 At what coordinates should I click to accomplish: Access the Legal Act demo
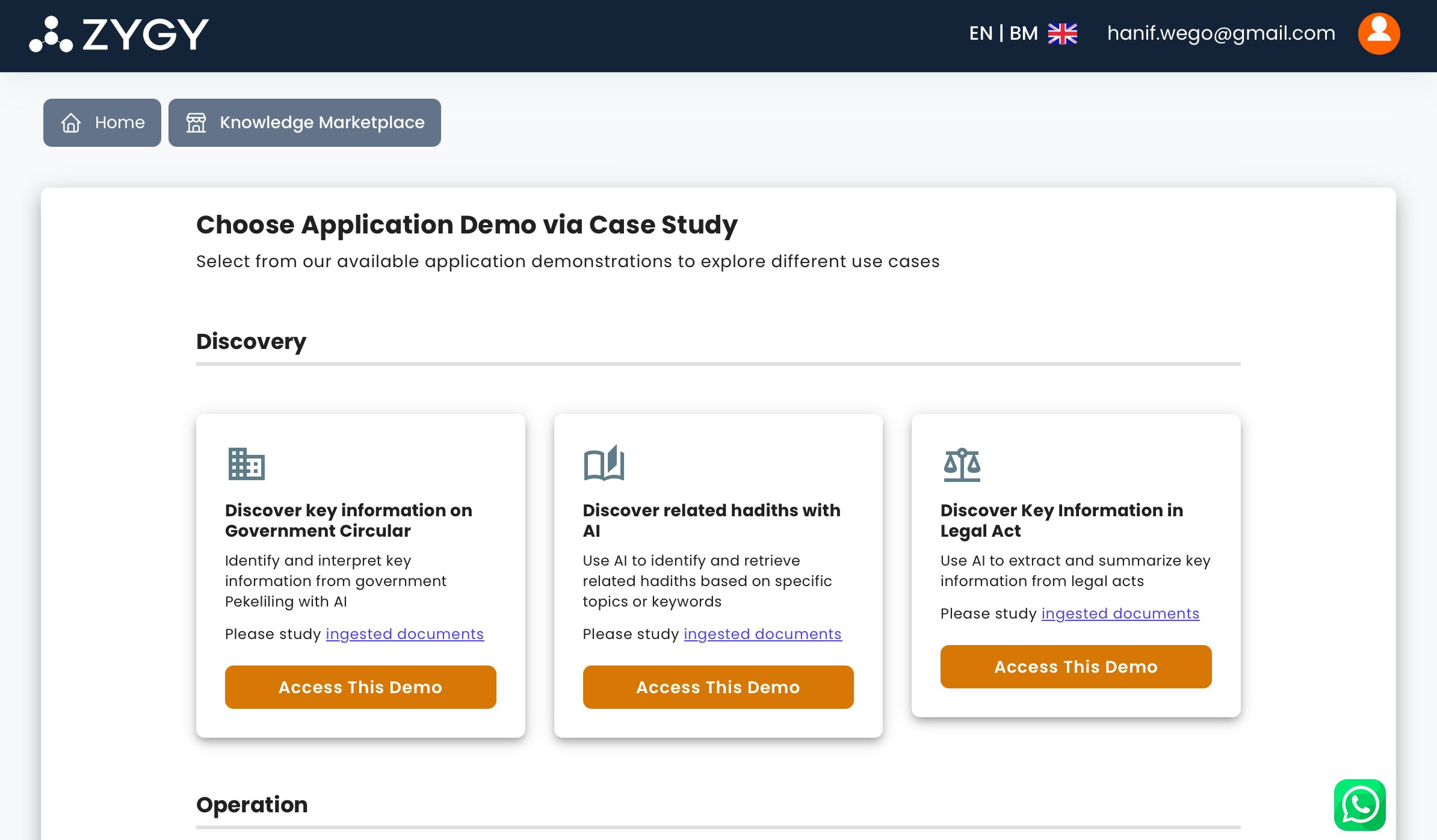[x=1075, y=667]
